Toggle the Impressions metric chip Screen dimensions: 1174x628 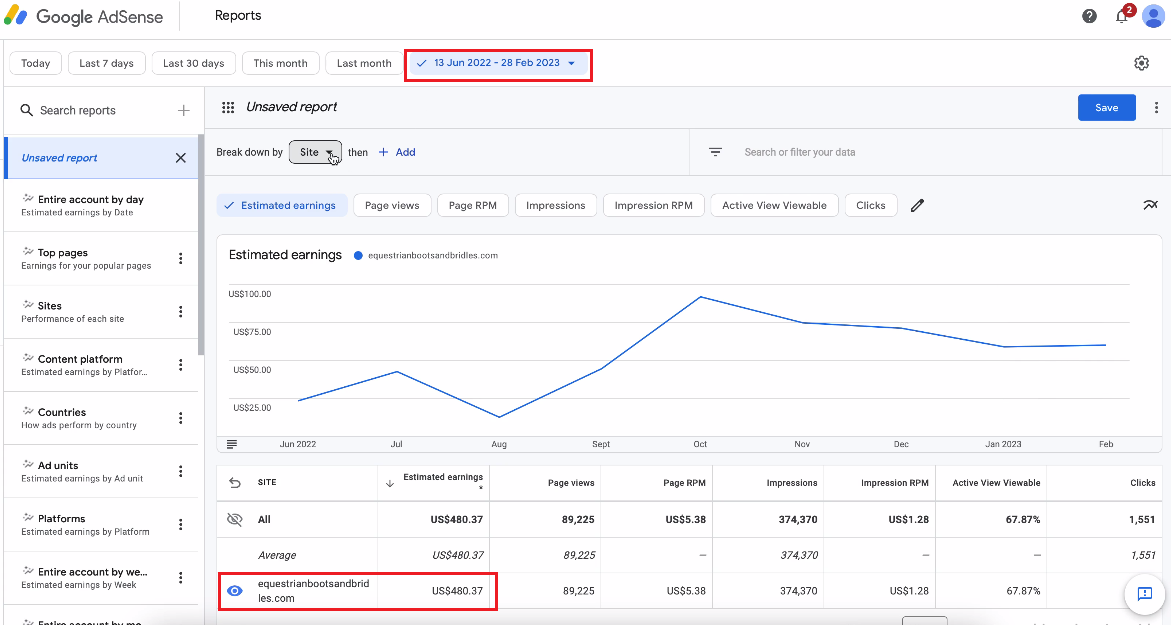(556, 206)
